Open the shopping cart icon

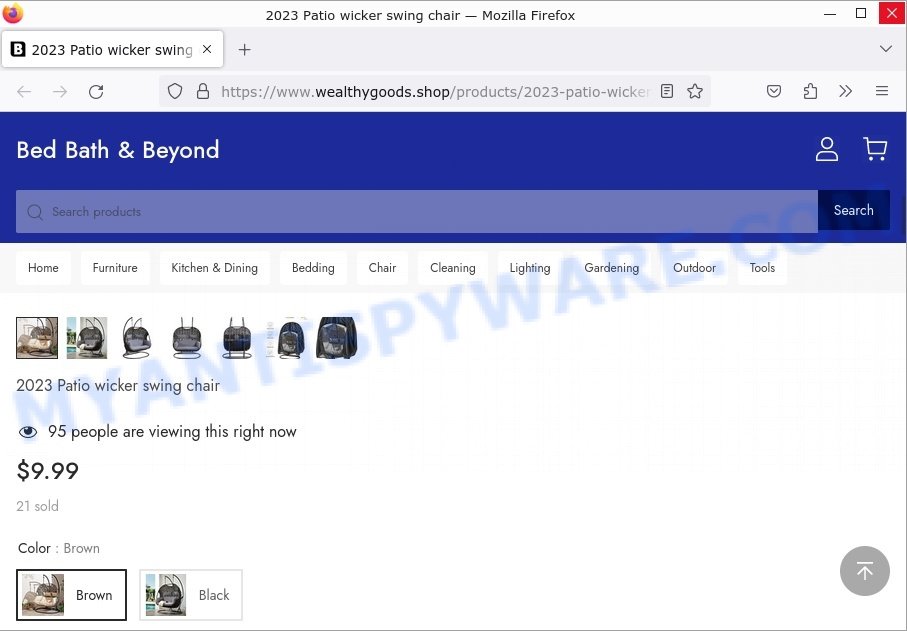tap(875, 149)
